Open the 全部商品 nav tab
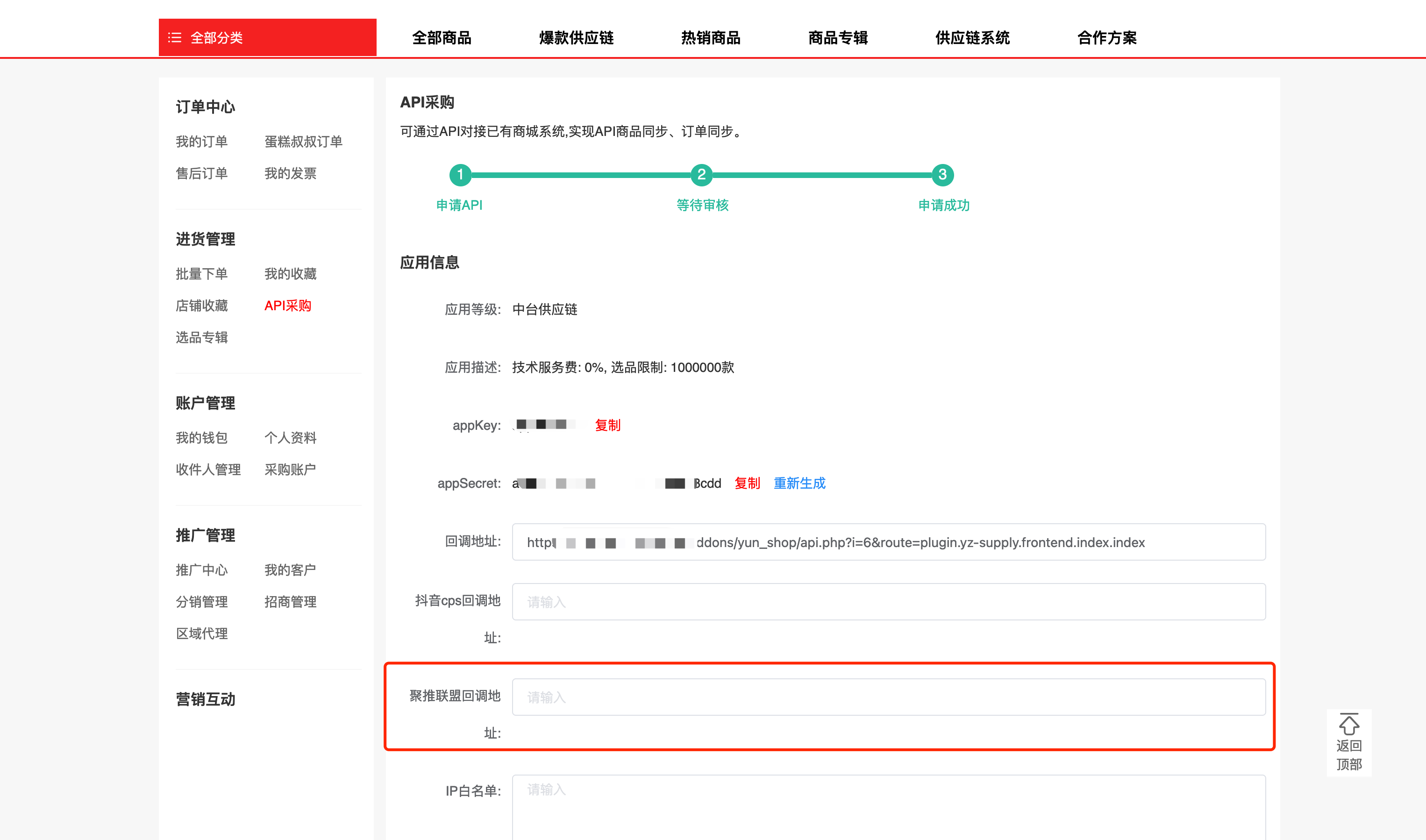Viewport: 1426px width, 840px height. [442, 38]
